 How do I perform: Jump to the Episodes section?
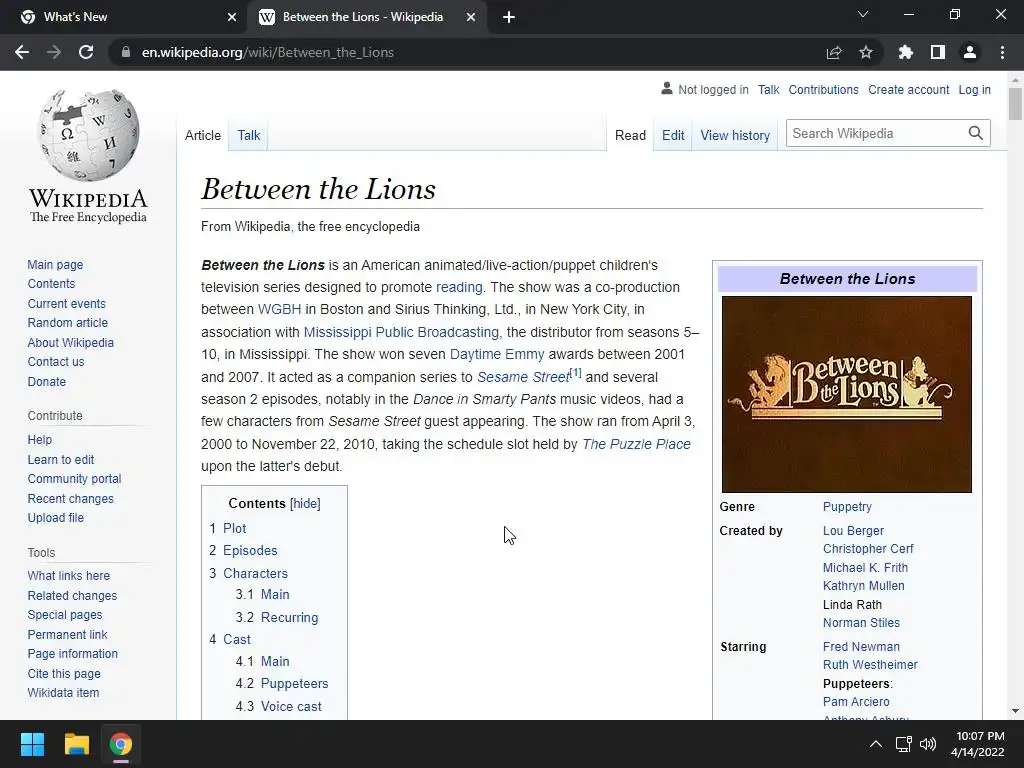[250, 551]
